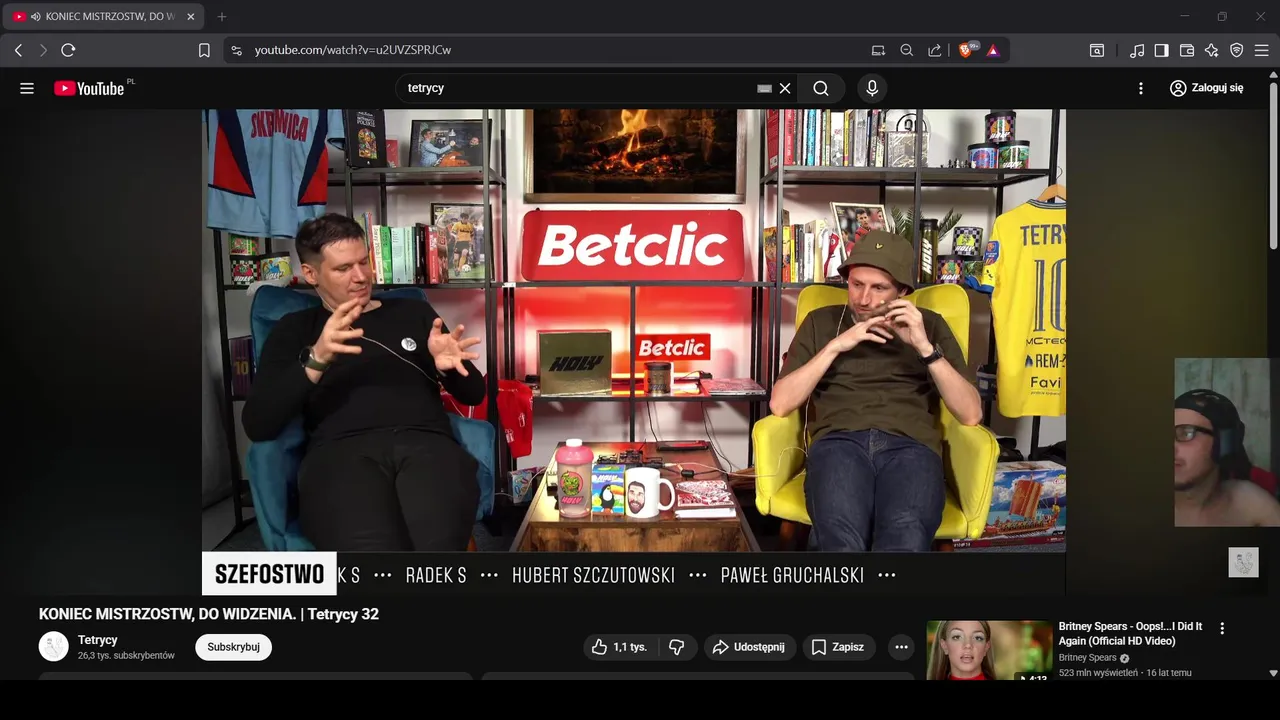The height and width of the screenshot is (720, 1280).
Task: Reload the current page
Action: coord(68,50)
